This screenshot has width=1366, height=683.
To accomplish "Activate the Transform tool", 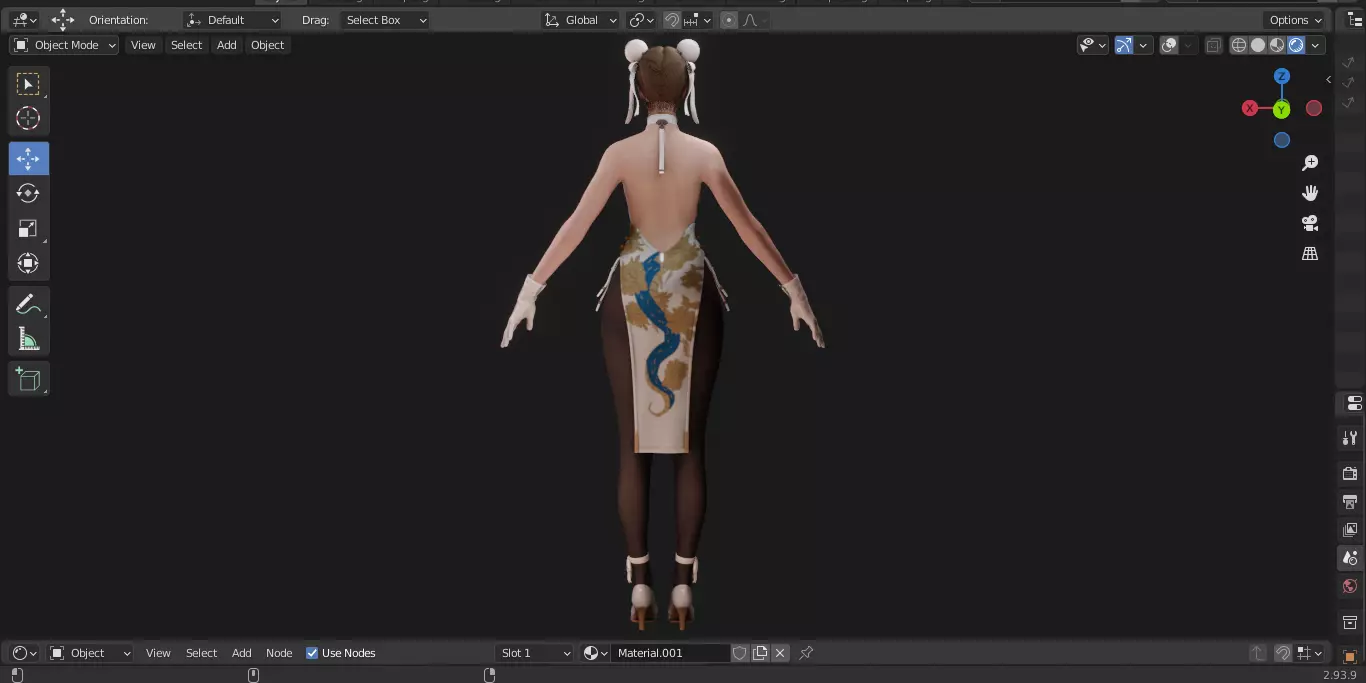I will 28,263.
